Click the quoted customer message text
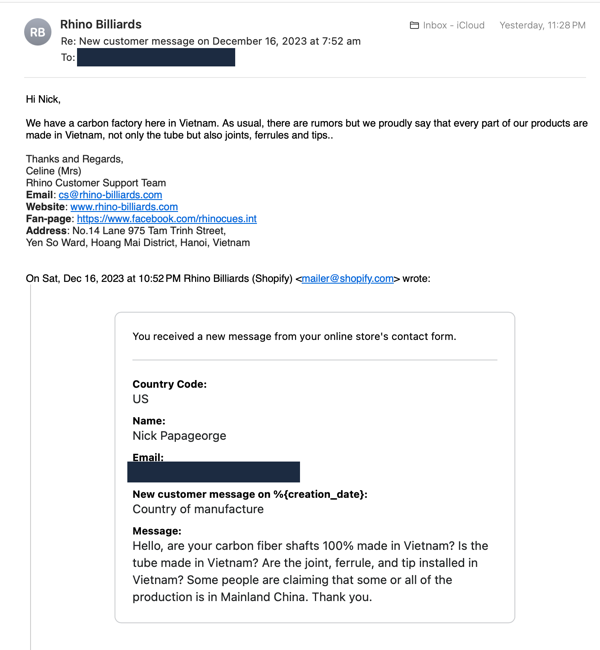 (x=310, y=571)
